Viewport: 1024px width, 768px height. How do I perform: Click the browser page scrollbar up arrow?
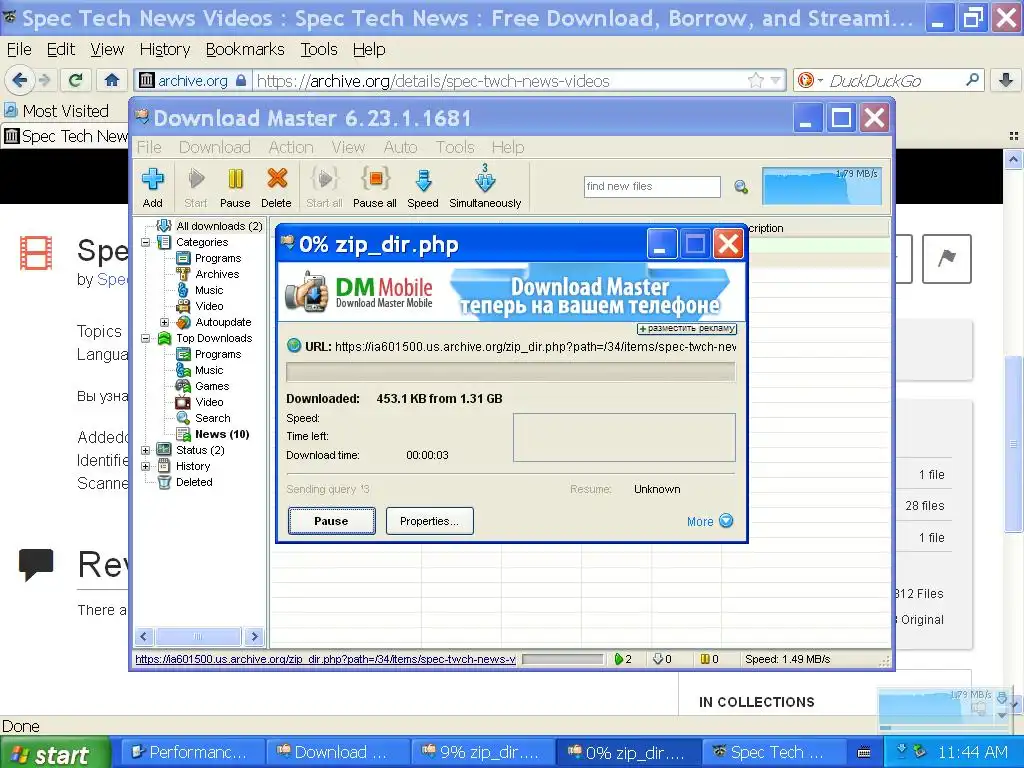coord(1014,159)
